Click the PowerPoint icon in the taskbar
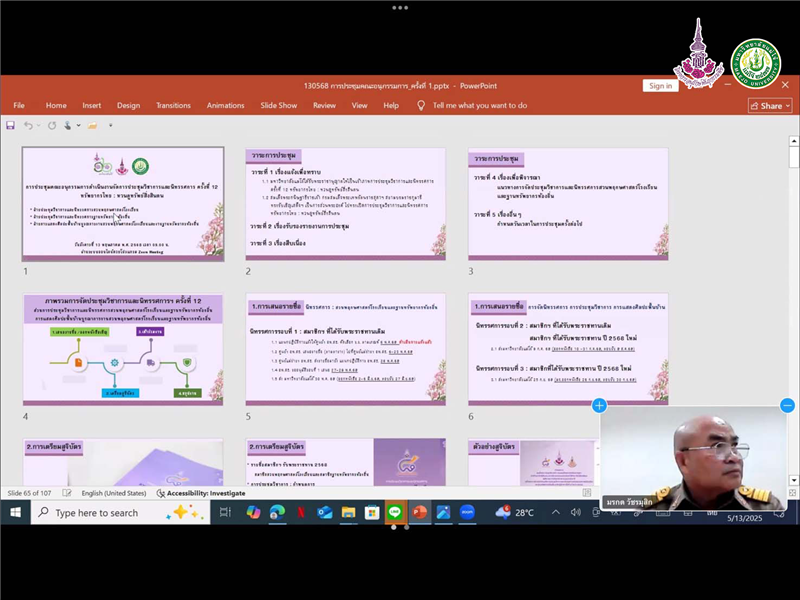 [419, 512]
